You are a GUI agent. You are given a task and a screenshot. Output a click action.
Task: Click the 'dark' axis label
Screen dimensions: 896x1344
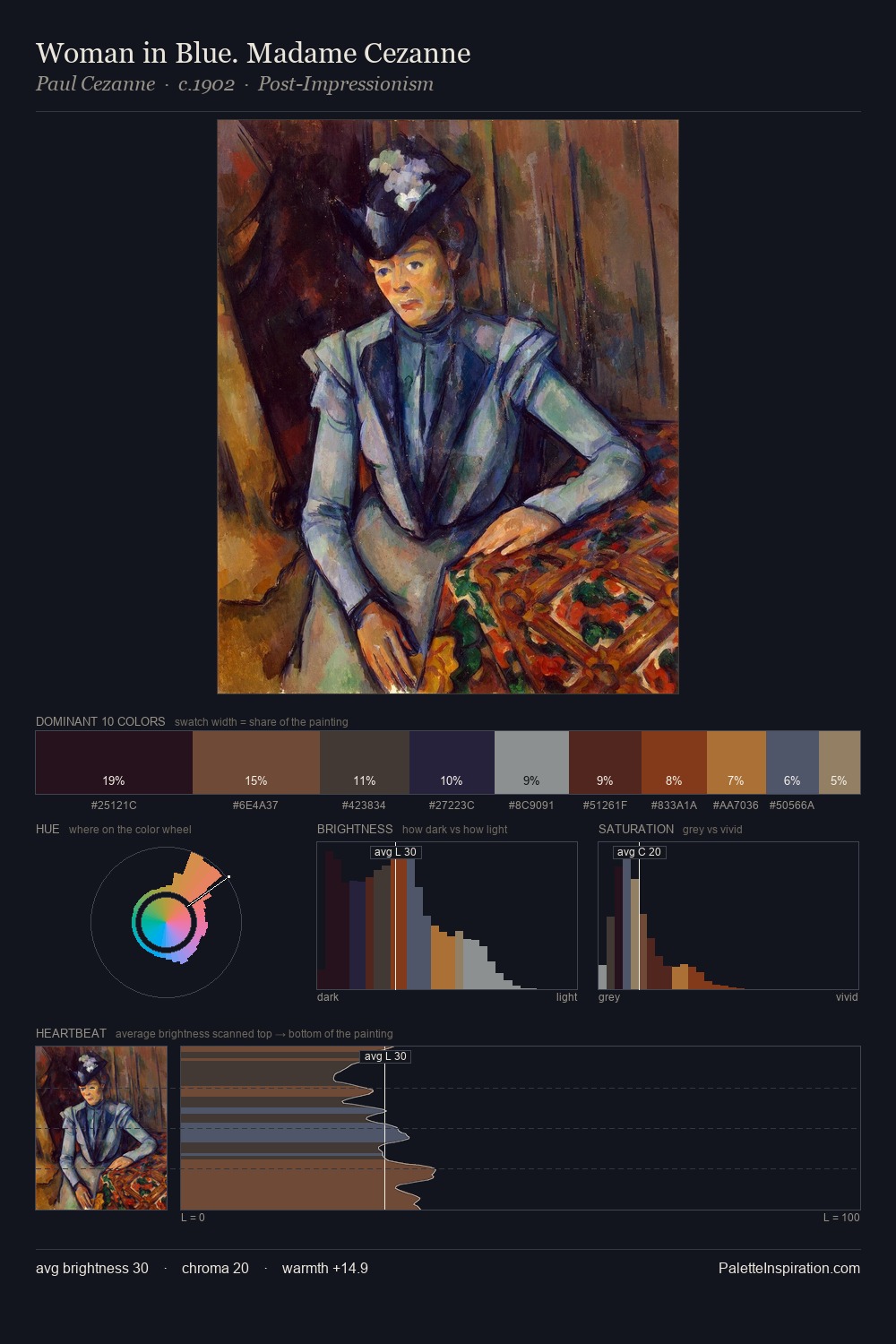[328, 997]
